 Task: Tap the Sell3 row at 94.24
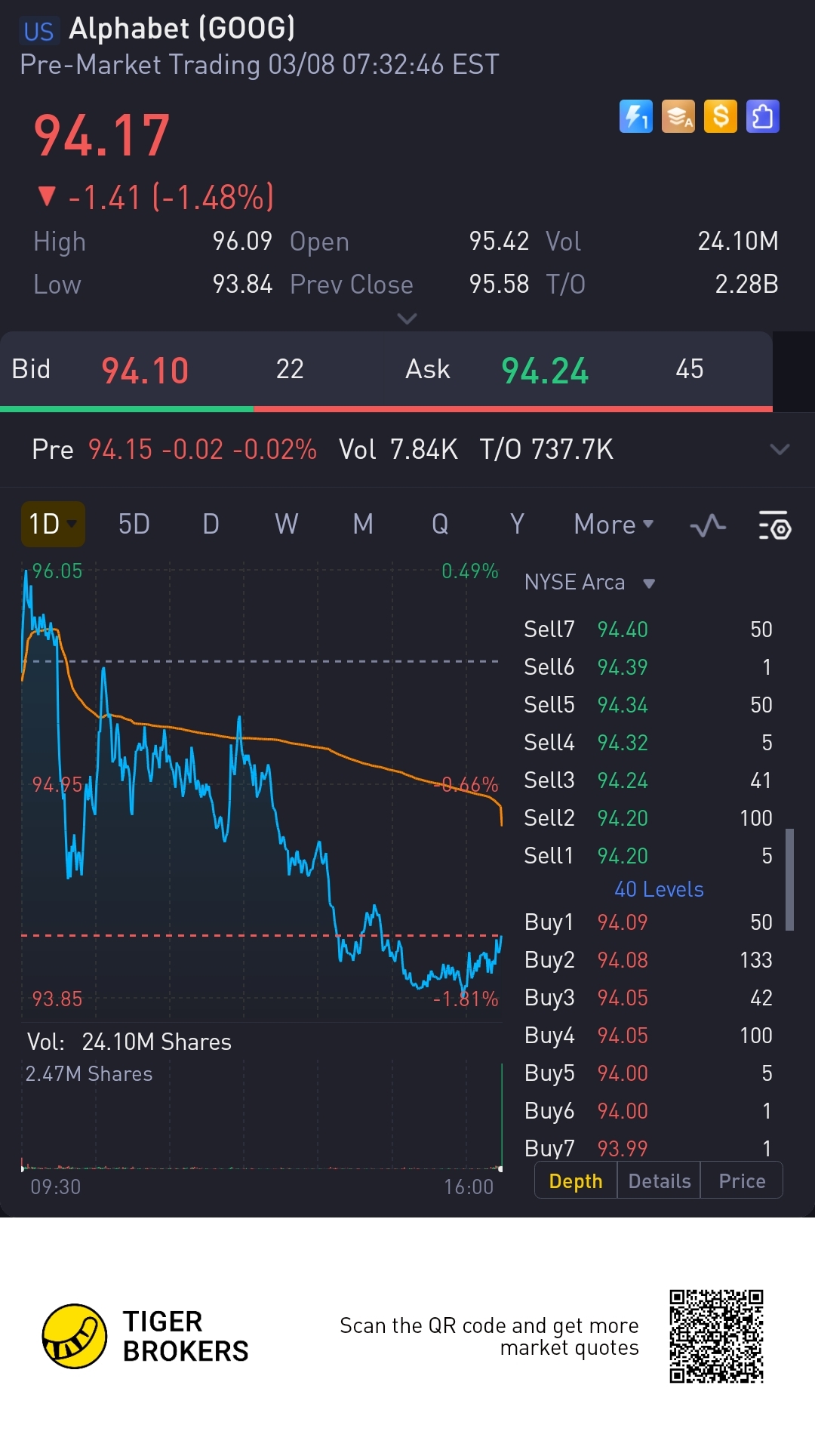pos(648,780)
